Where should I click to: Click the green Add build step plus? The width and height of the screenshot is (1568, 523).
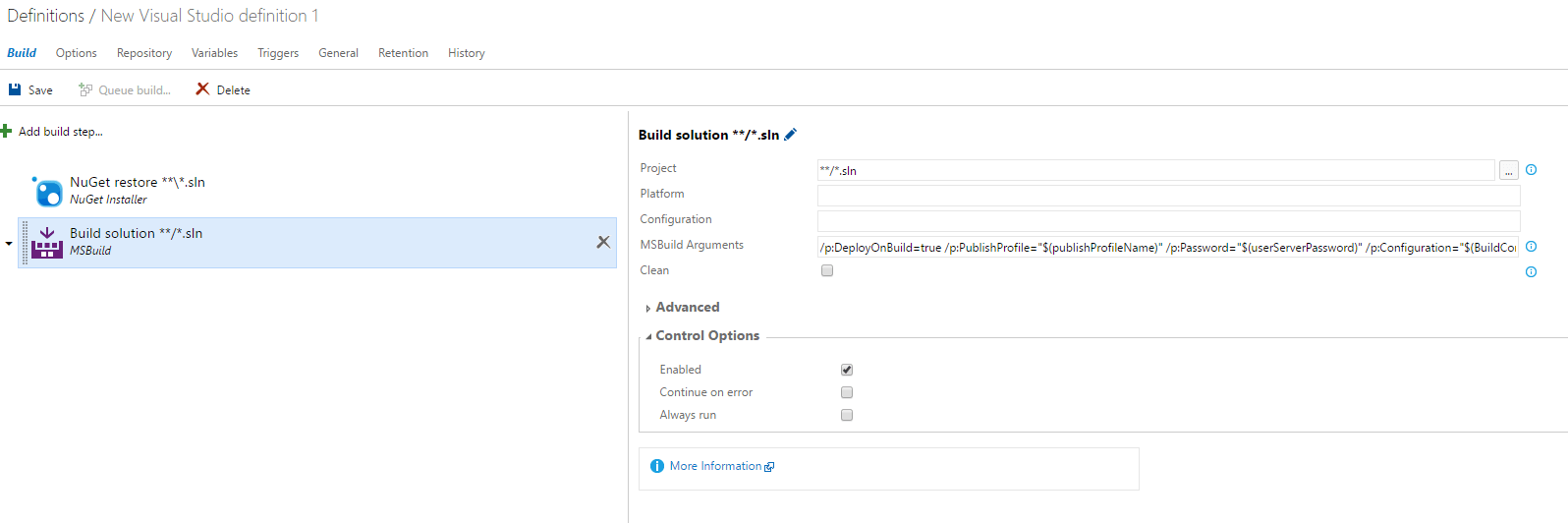pos(6,132)
